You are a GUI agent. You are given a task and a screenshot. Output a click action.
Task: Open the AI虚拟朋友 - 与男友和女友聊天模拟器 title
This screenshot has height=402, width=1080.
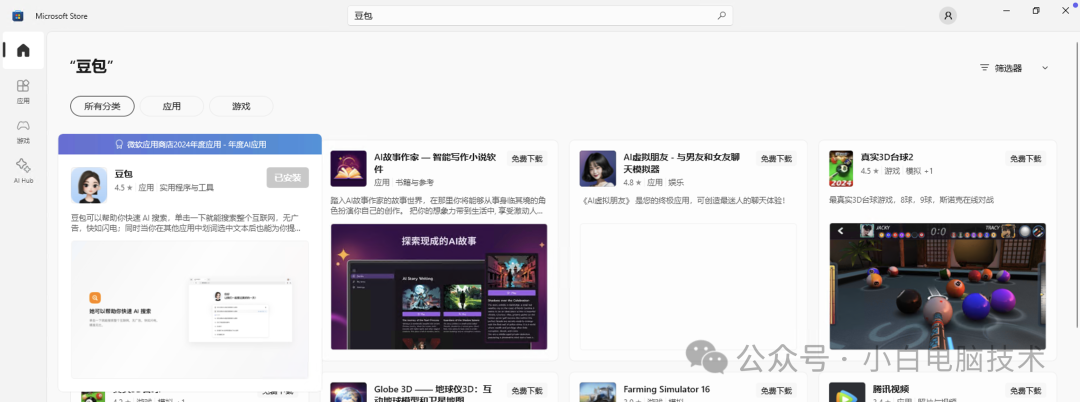coord(682,163)
